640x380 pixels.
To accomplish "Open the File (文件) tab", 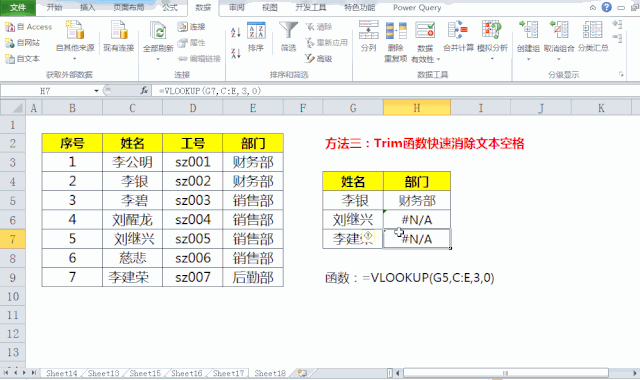I will 18,7.
